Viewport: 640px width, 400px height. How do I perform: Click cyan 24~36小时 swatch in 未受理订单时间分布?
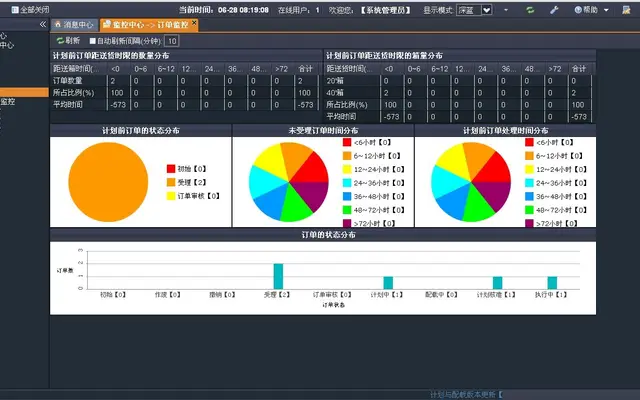(x=347, y=183)
